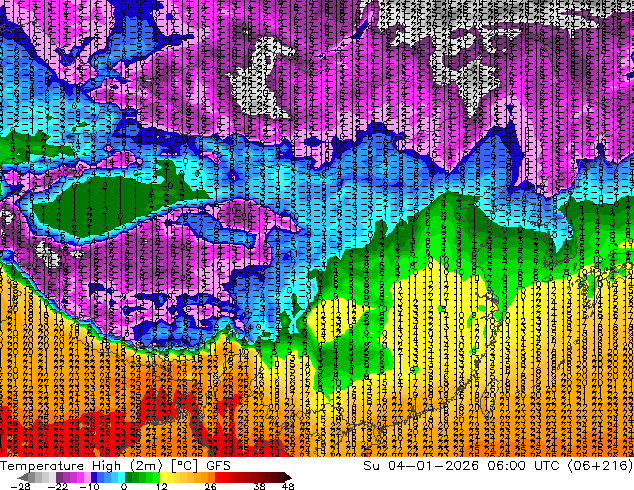Click the '26' legend label

210,486
